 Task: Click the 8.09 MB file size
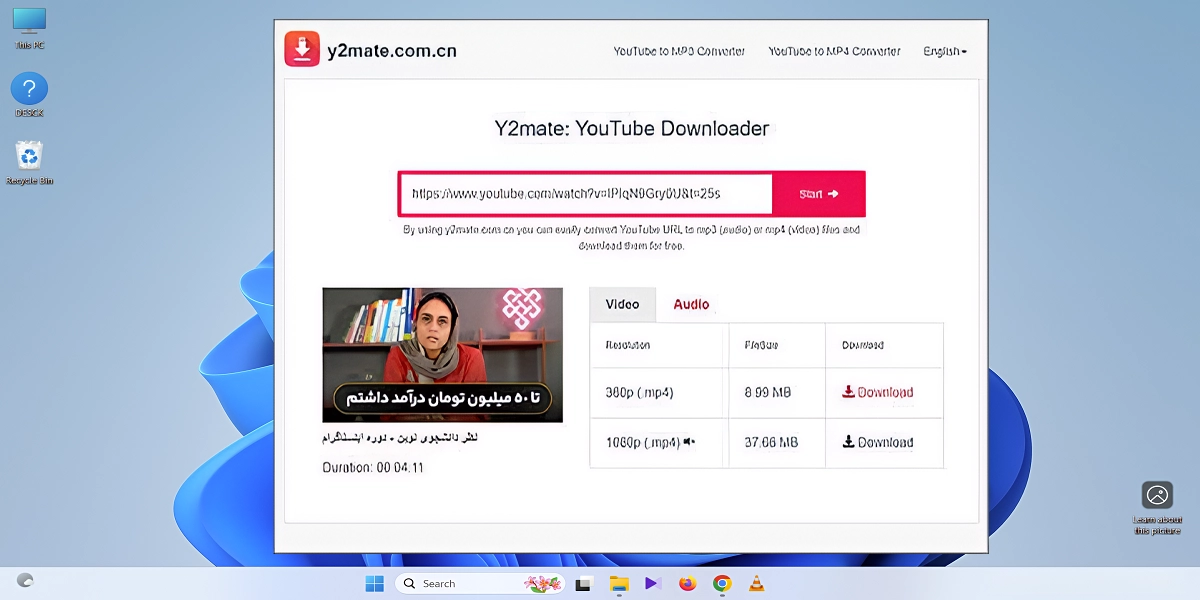[x=768, y=393]
